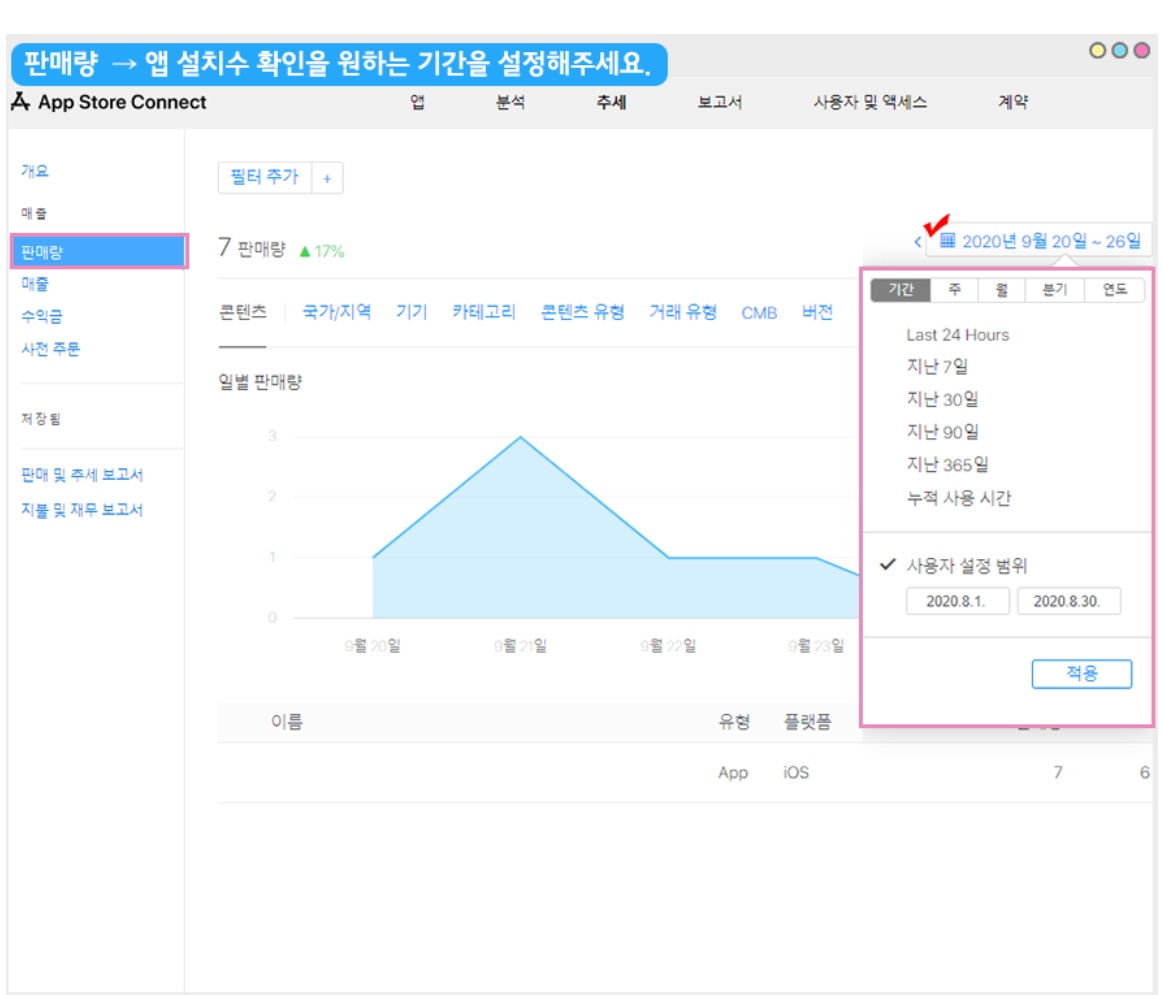Select 수익금 in the sidebar
Viewport: 1163px width, 995px height.
[x=42, y=316]
